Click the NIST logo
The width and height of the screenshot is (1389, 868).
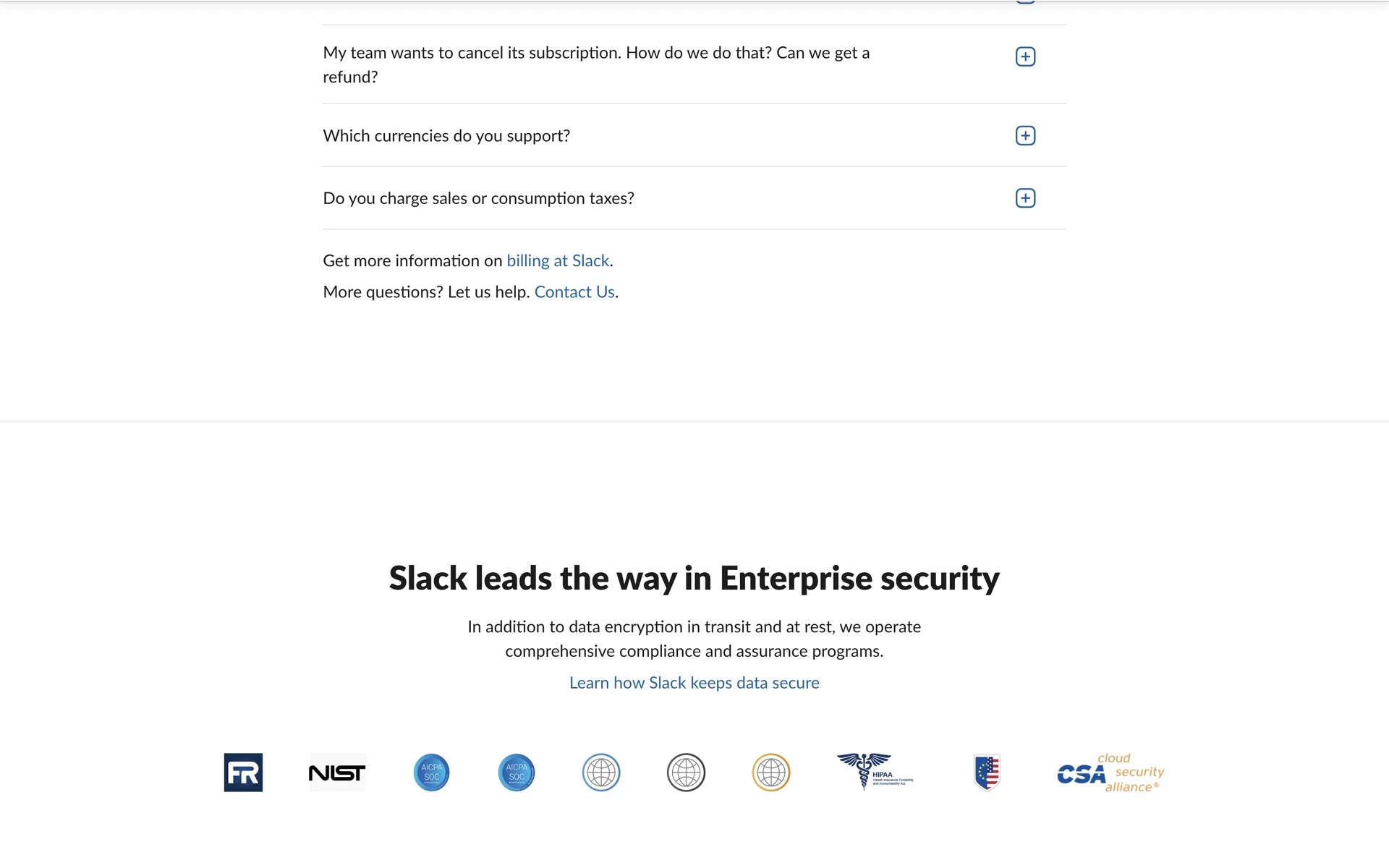[337, 773]
